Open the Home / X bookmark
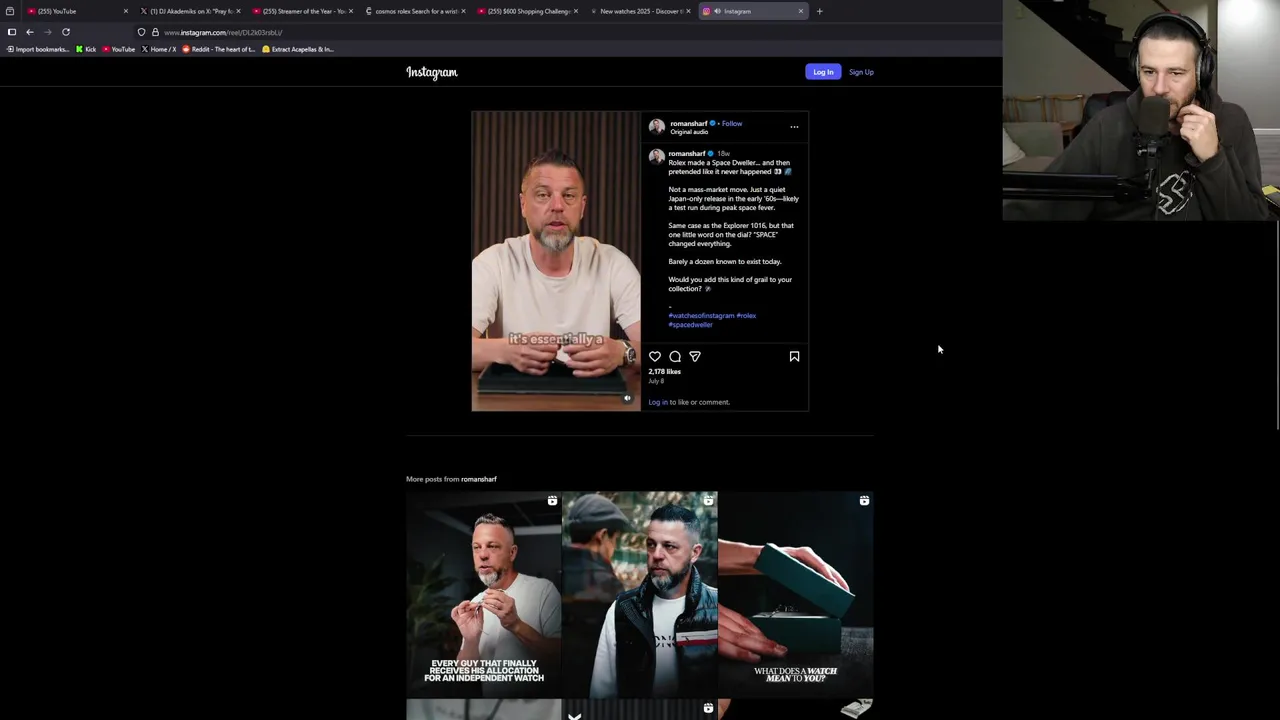Screen dimensions: 1280x720 159,49
